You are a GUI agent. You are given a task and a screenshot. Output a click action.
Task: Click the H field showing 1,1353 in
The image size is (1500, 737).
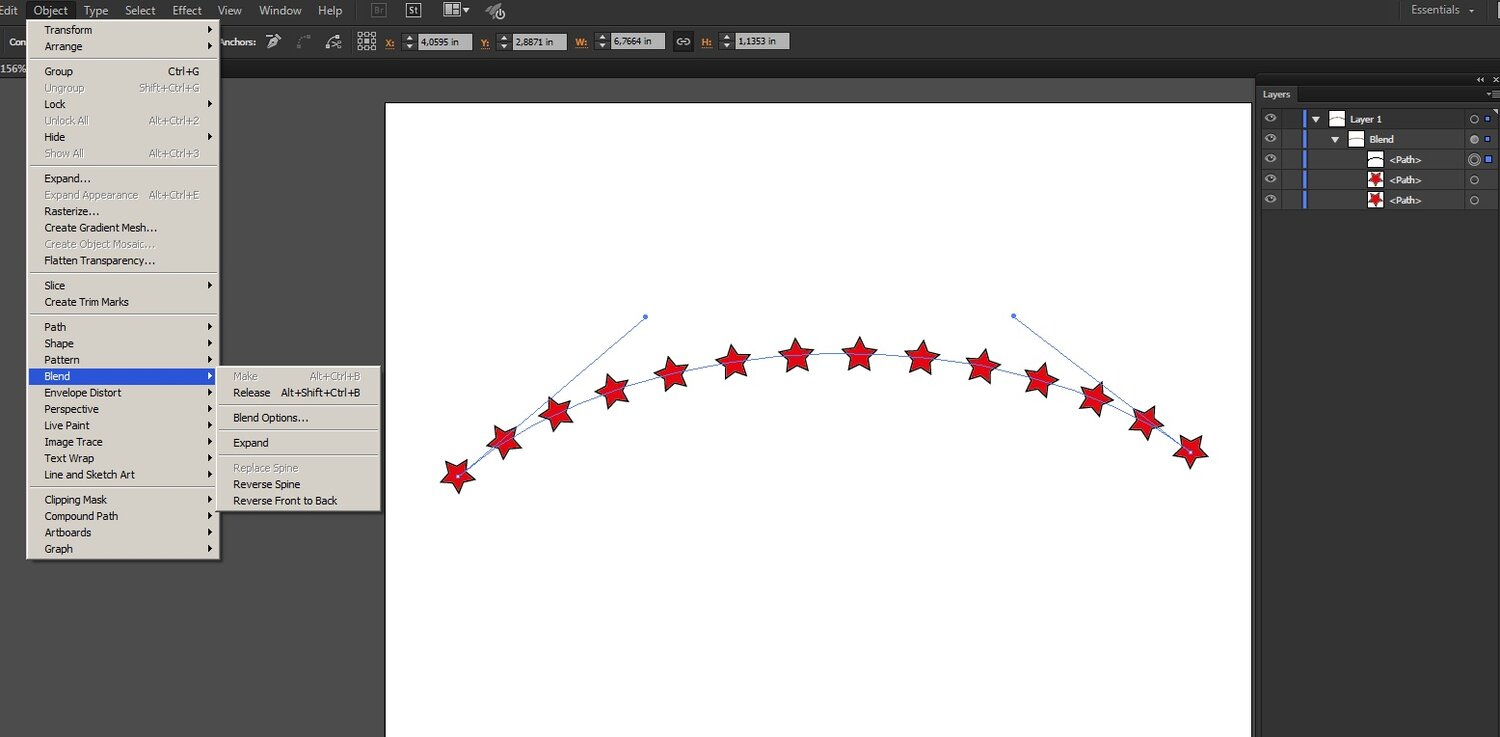[762, 42]
